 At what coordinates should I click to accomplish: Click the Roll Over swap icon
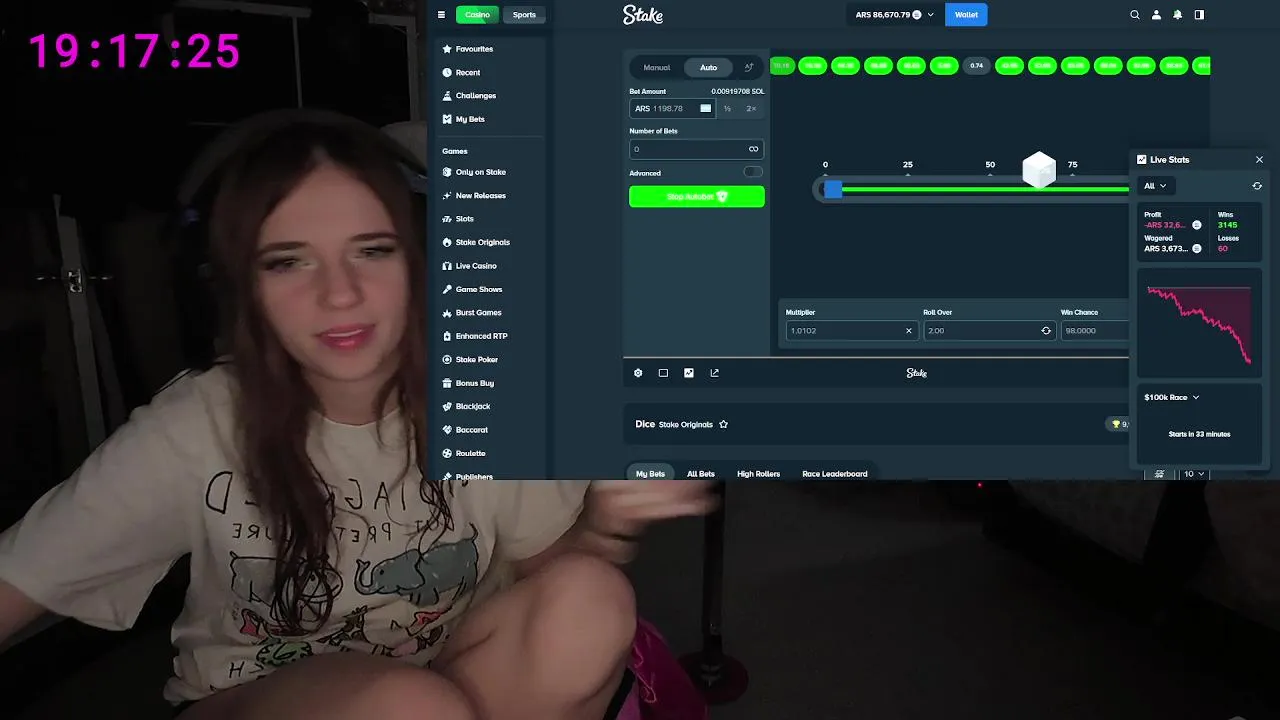[x=1046, y=331]
